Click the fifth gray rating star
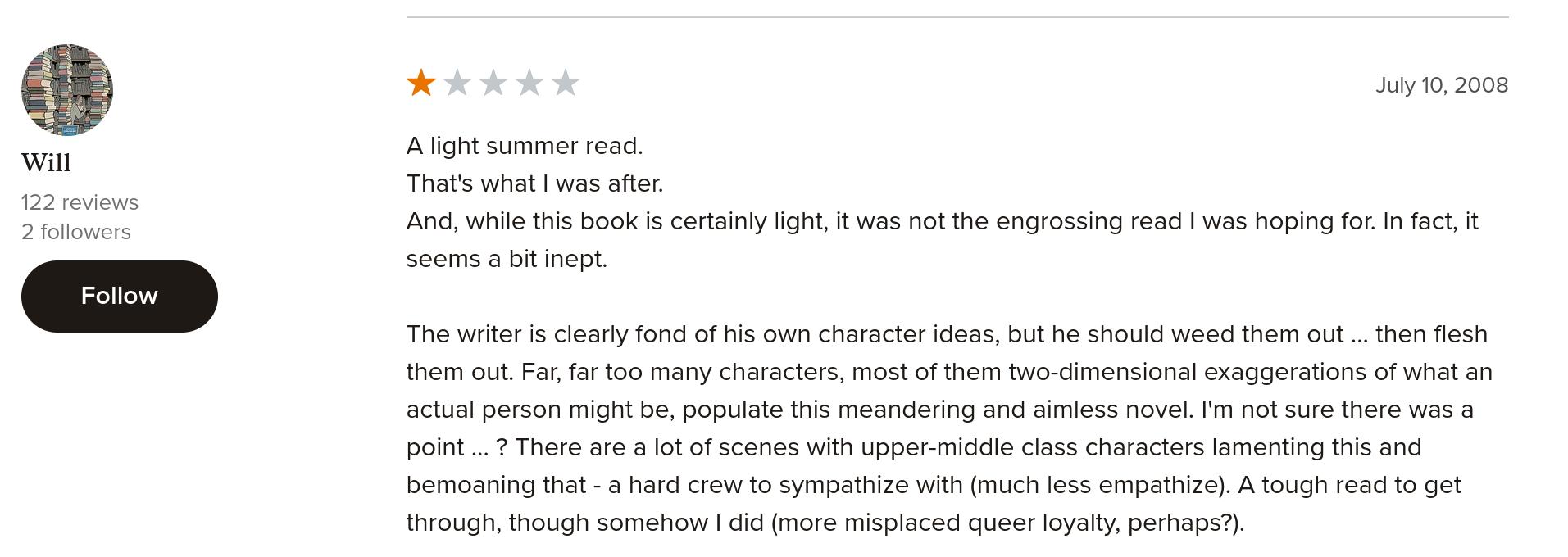 pos(566,83)
